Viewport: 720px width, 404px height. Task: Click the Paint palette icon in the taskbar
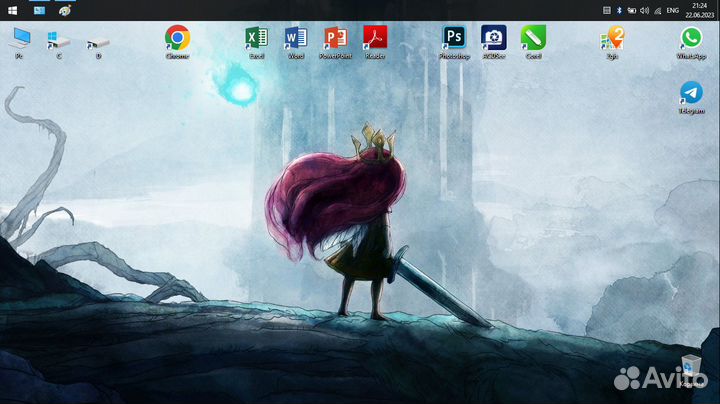(x=65, y=10)
